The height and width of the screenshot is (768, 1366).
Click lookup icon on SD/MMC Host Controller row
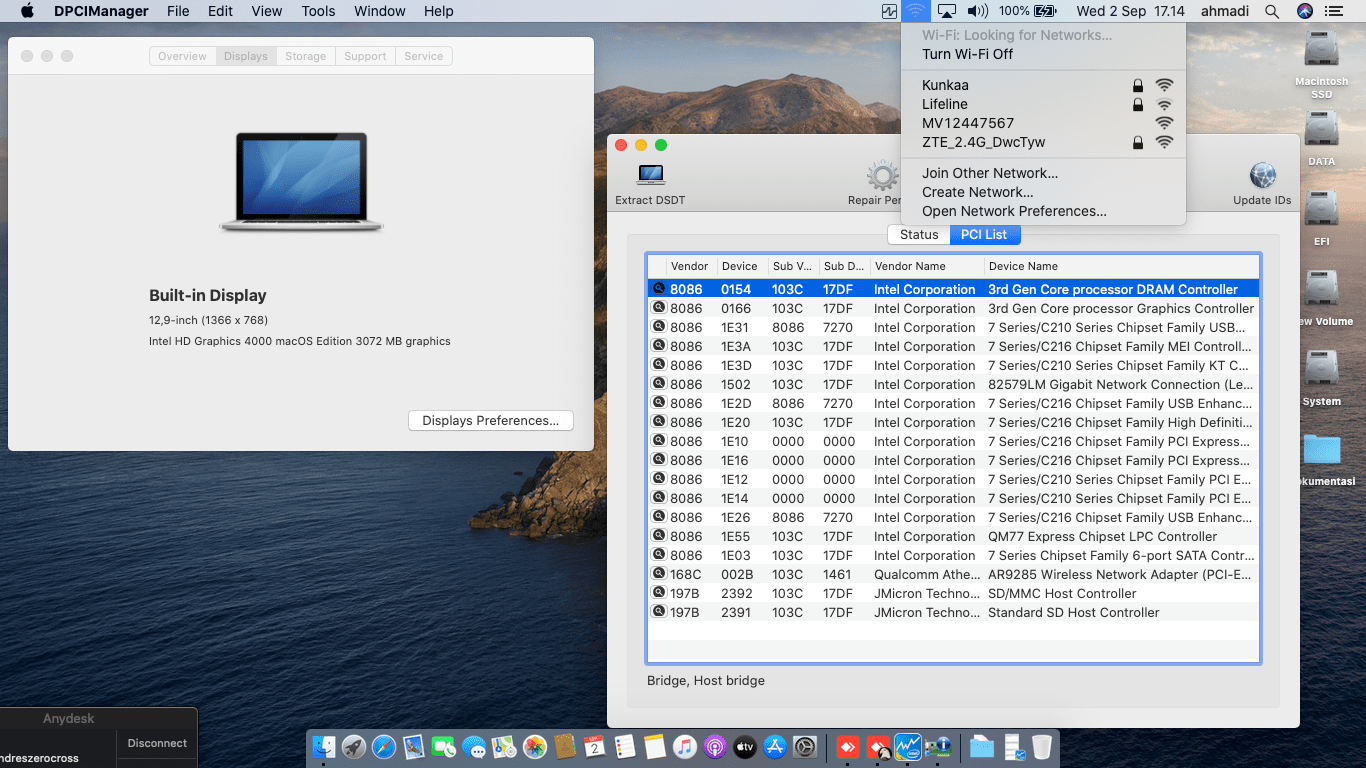click(659, 592)
